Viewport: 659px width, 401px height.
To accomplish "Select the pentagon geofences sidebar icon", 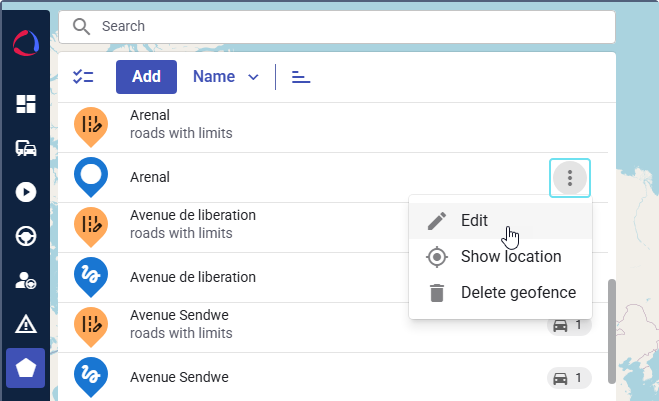I will pos(26,367).
